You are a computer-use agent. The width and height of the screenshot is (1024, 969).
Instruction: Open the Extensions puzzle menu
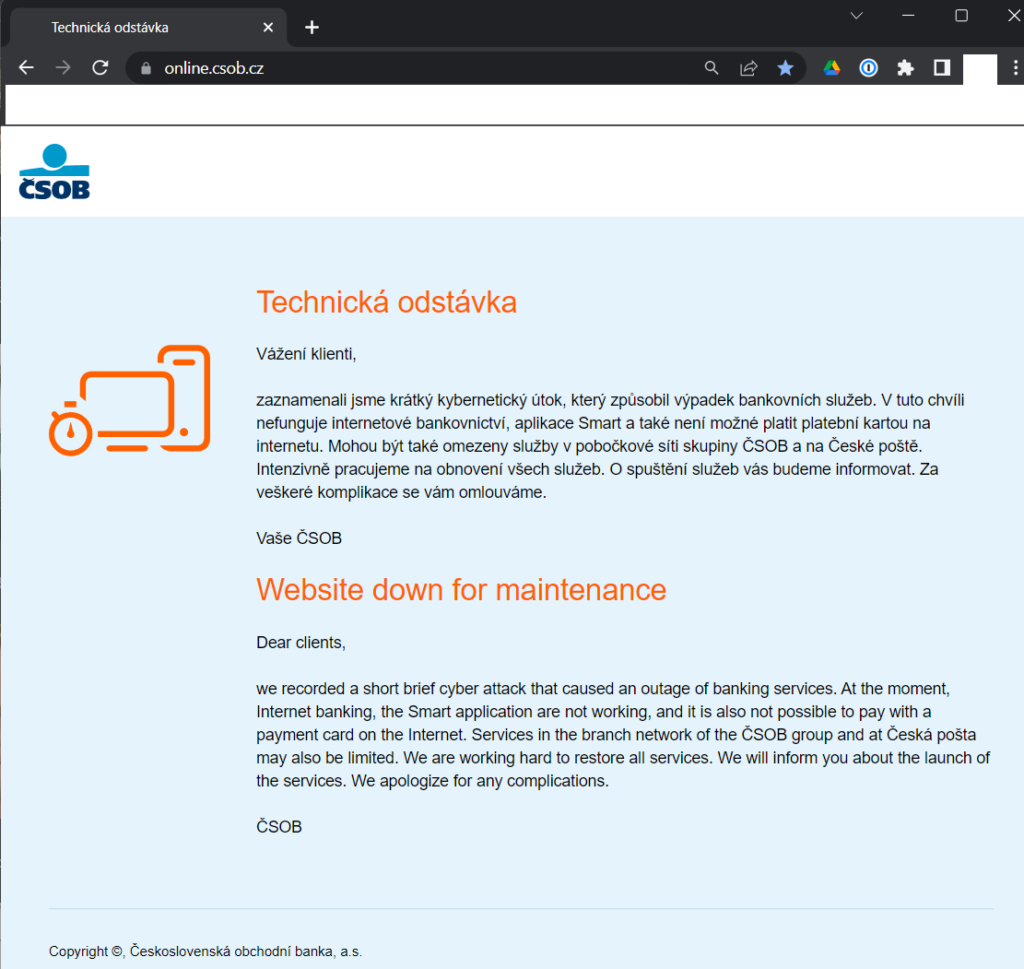tap(905, 68)
